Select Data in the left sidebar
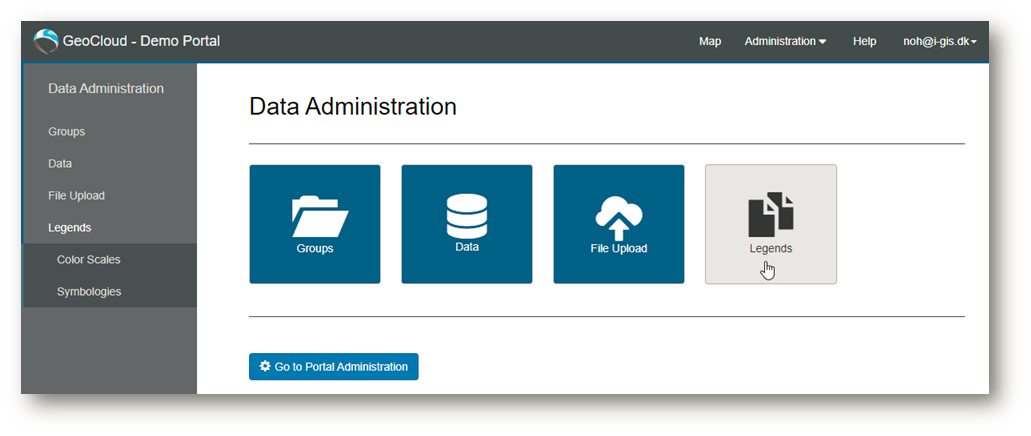Viewport: 1031px width, 436px height. pyautogui.click(x=60, y=163)
